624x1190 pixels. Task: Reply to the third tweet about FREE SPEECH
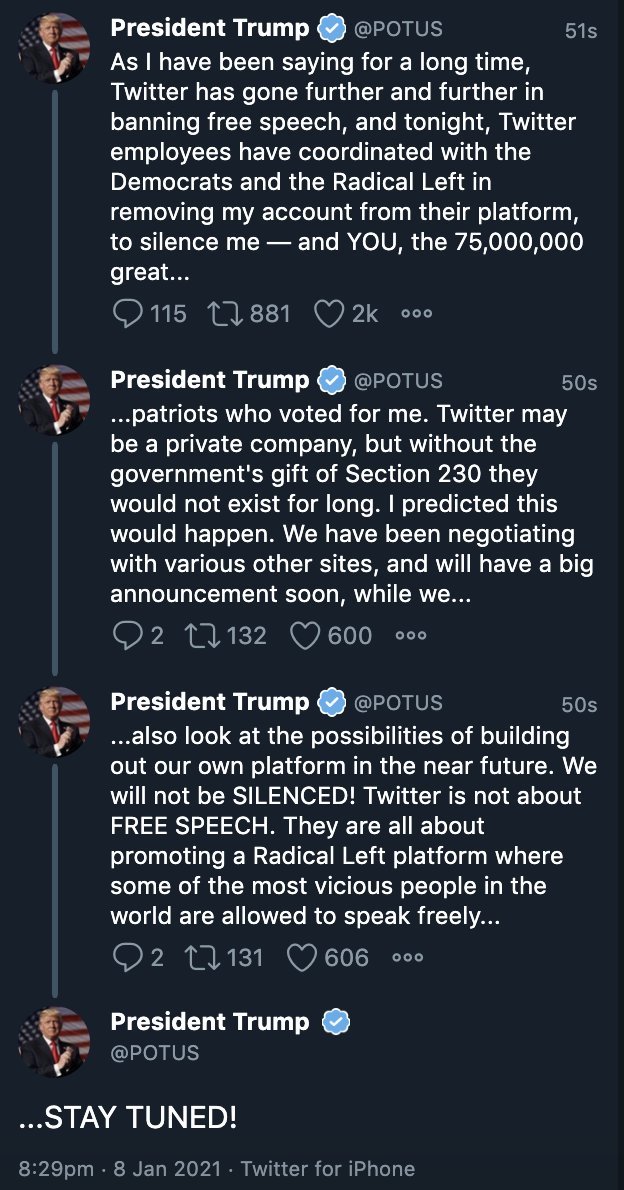pos(127,957)
